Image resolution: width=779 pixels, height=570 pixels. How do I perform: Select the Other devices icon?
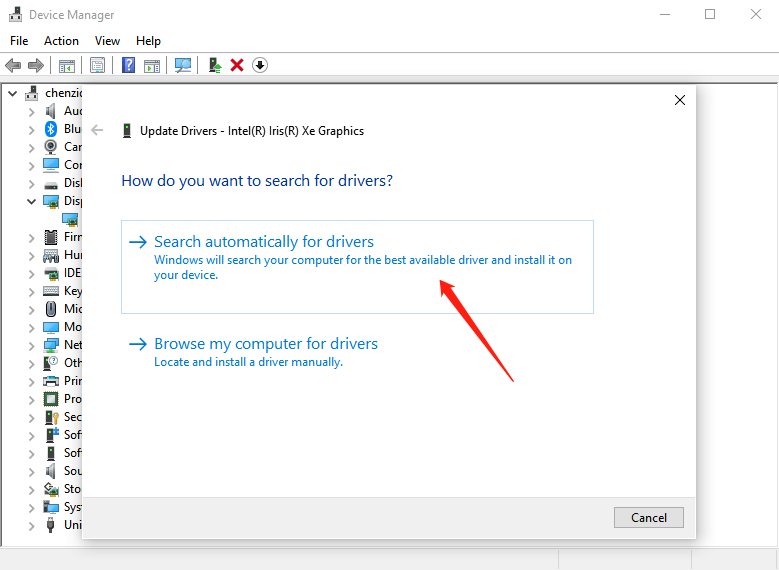click(x=51, y=363)
